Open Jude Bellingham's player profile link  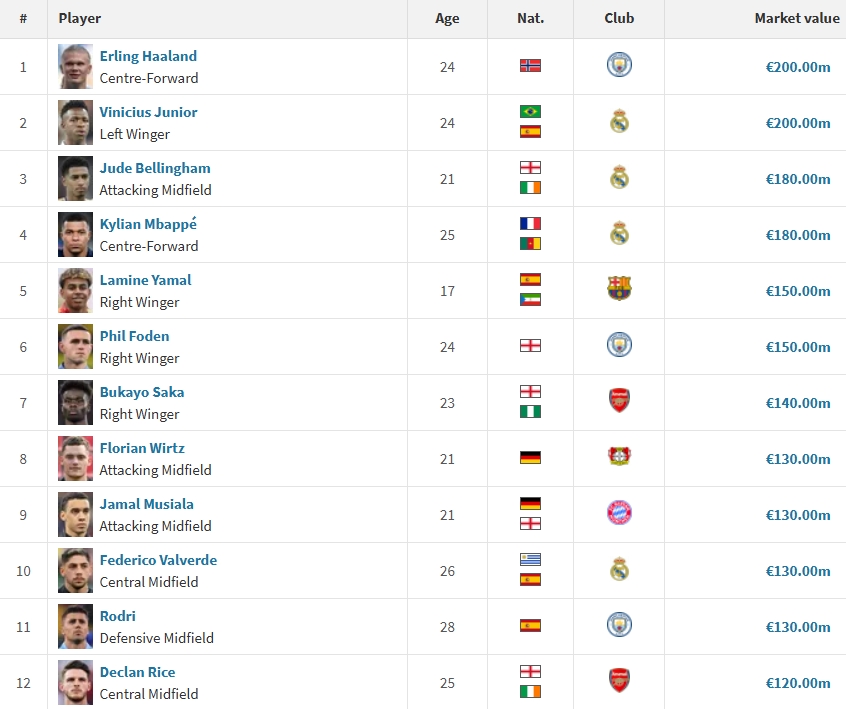tap(155, 168)
